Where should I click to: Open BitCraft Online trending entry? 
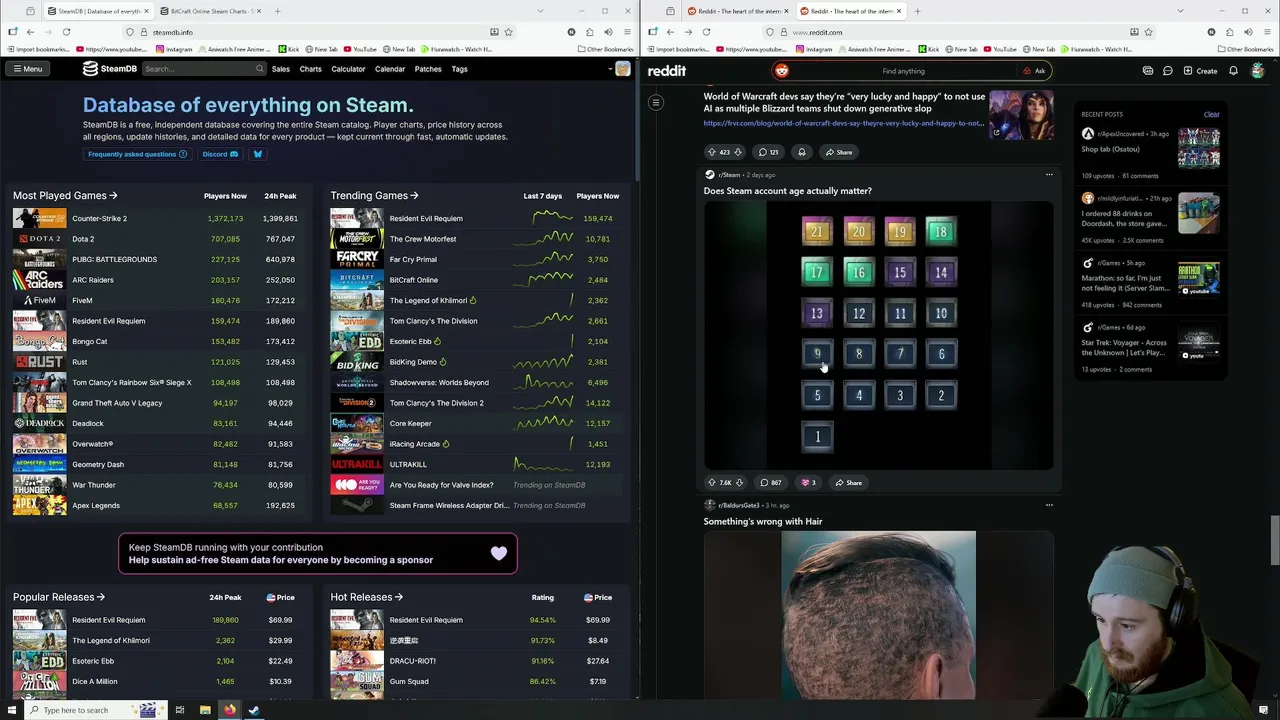coord(413,280)
